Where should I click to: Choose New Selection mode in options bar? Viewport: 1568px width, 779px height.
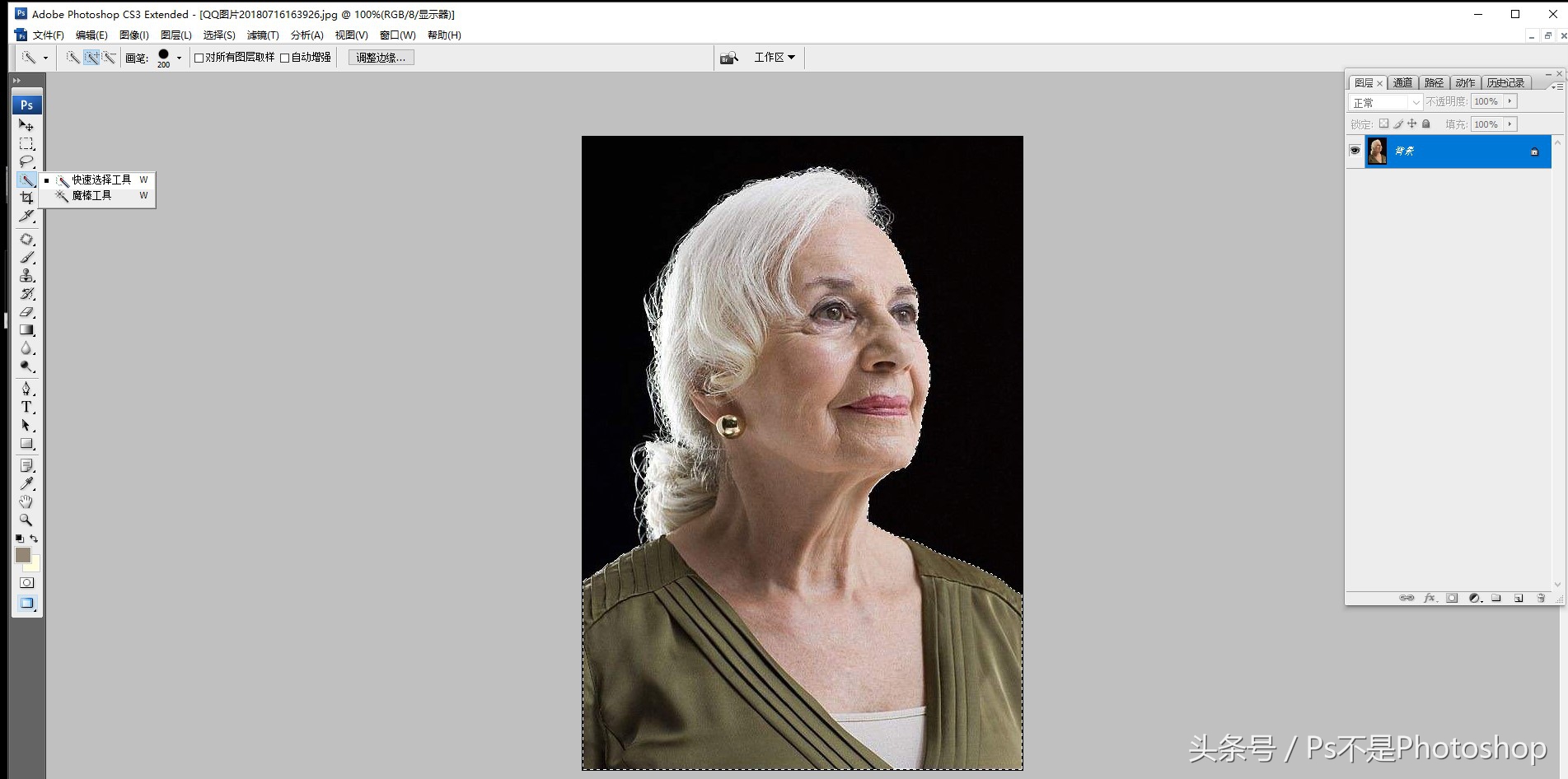pyautogui.click(x=73, y=58)
